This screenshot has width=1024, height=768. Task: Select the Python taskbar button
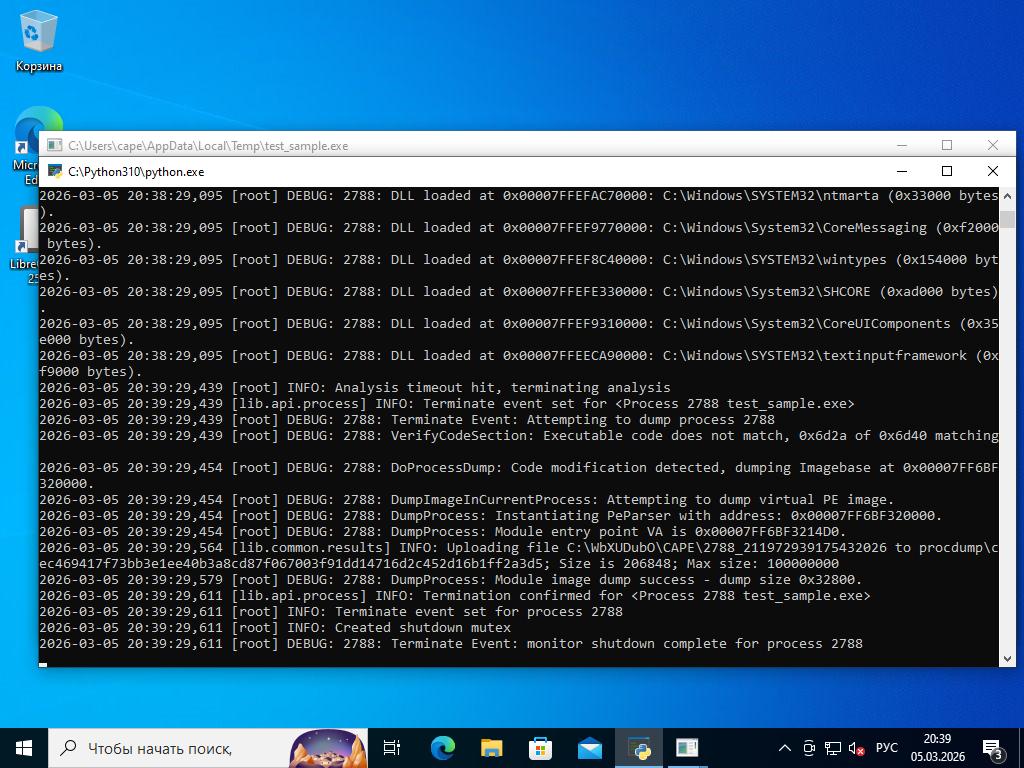638,748
